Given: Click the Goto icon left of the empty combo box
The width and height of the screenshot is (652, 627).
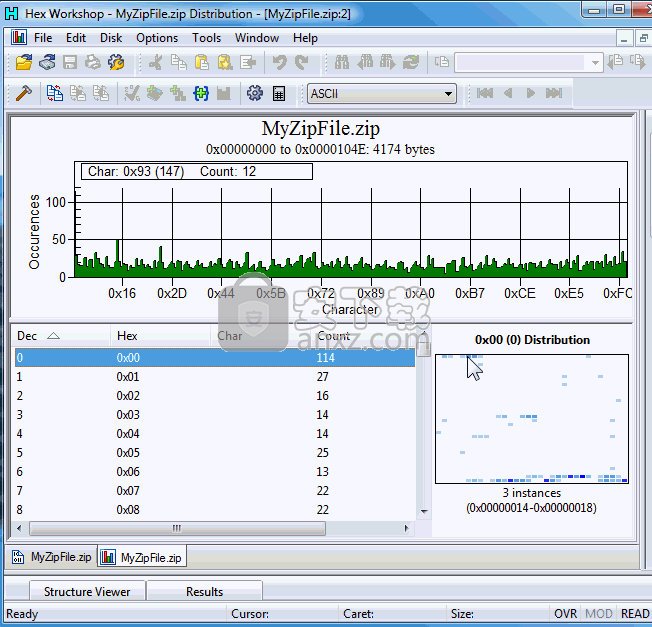Looking at the screenshot, I should (442, 62).
